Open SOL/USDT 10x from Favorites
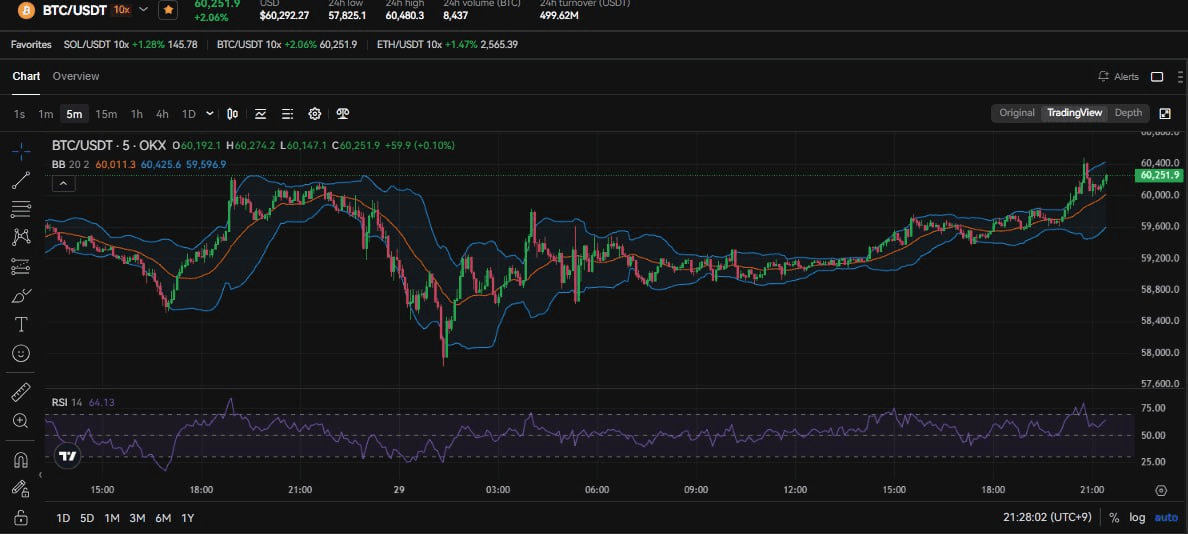This screenshot has width=1188, height=534. click(x=130, y=45)
